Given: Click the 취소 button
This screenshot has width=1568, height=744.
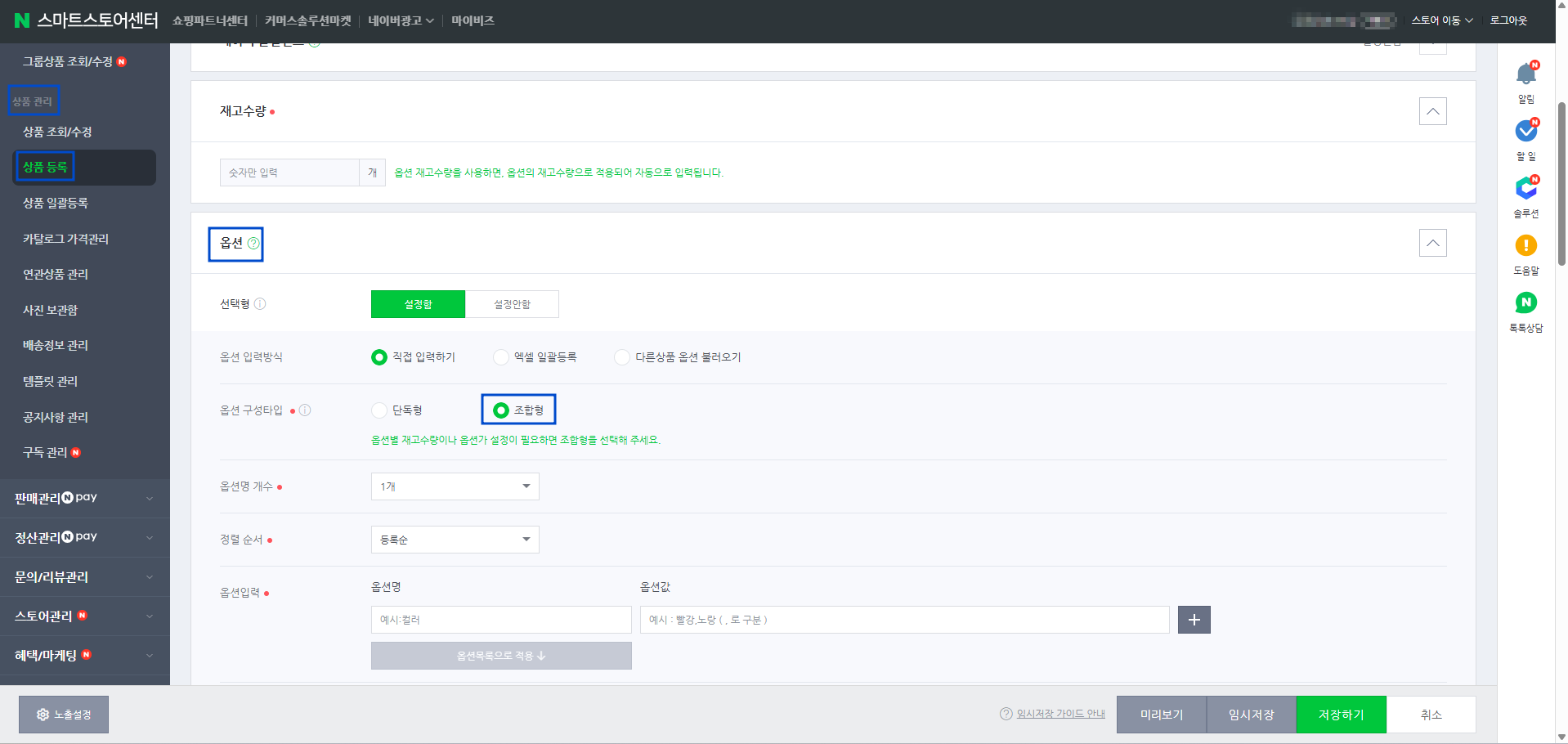Looking at the screenshot, I should coord(1431,715).
